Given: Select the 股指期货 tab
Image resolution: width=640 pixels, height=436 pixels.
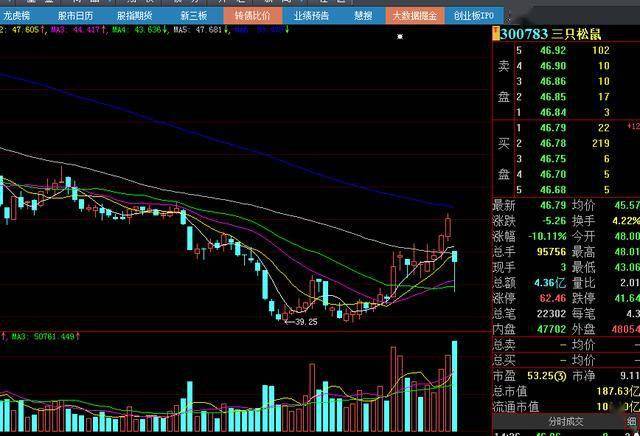Looking at the screenshot, I should 134,16.
